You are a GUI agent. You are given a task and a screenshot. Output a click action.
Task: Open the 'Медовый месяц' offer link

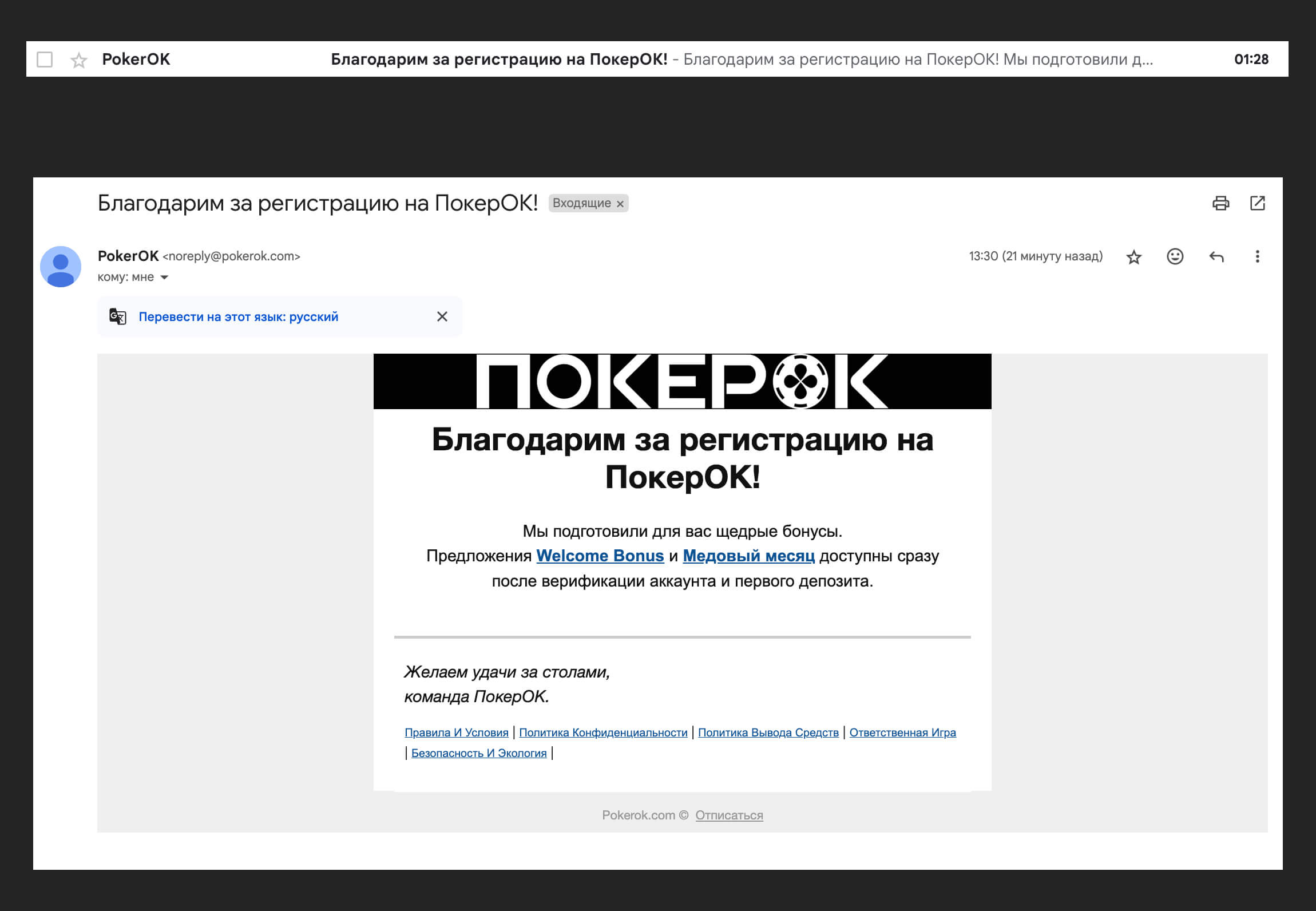[748, 556]
